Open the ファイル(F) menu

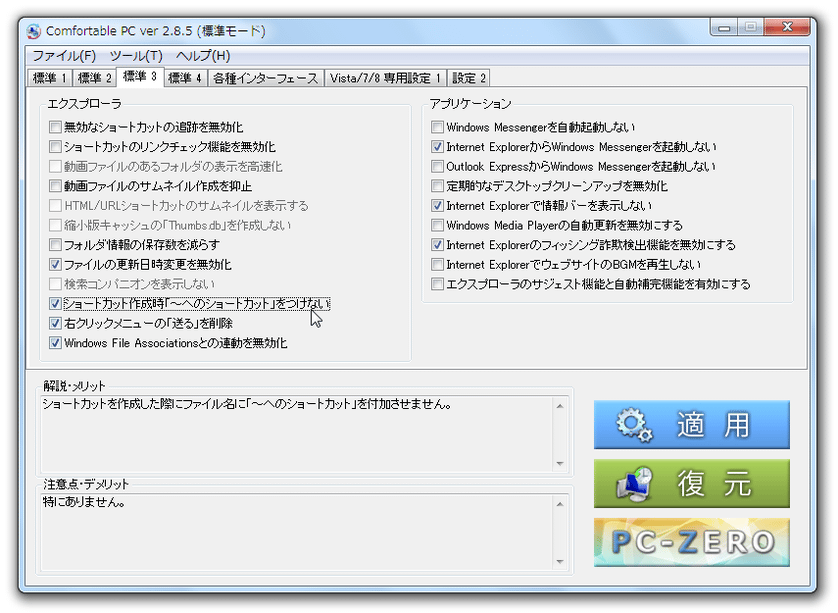pyautogui.click(x=64, y=56)
